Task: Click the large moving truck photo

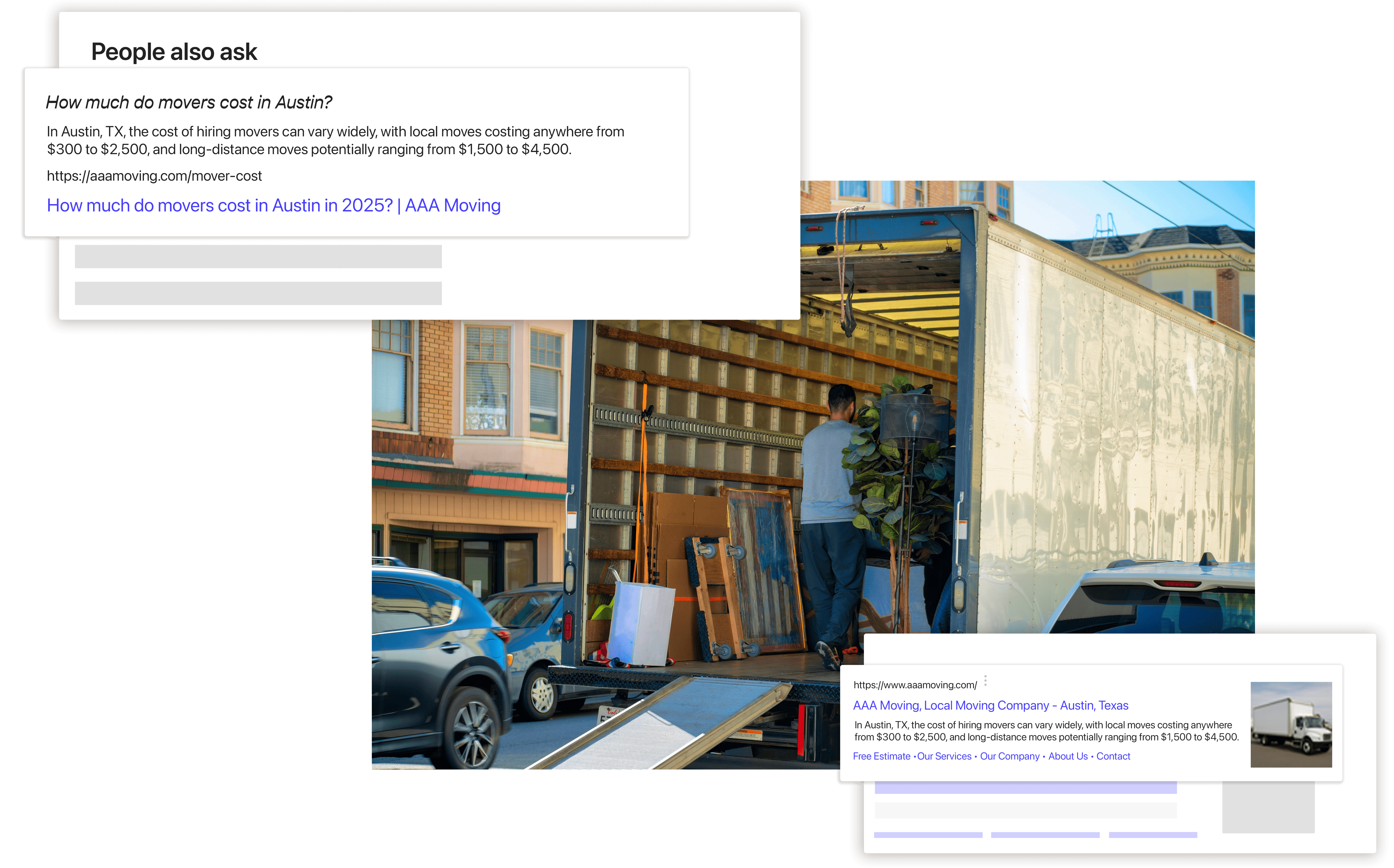Action: pyautogui.click(x=813, y=475)
